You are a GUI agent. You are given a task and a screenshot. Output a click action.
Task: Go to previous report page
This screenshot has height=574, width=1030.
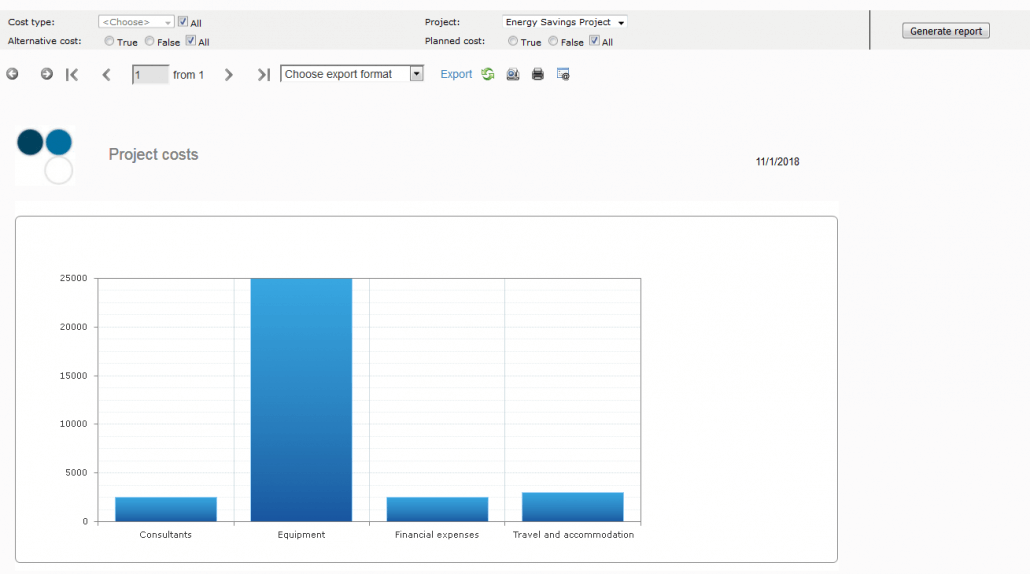(x=106, y=74)
